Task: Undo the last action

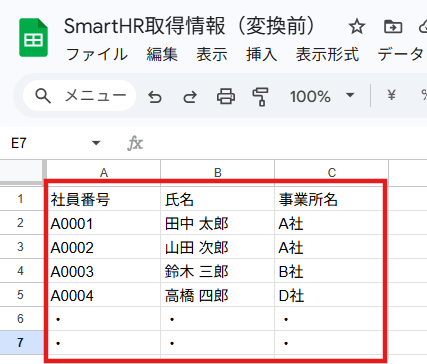Action: [155, 97]
